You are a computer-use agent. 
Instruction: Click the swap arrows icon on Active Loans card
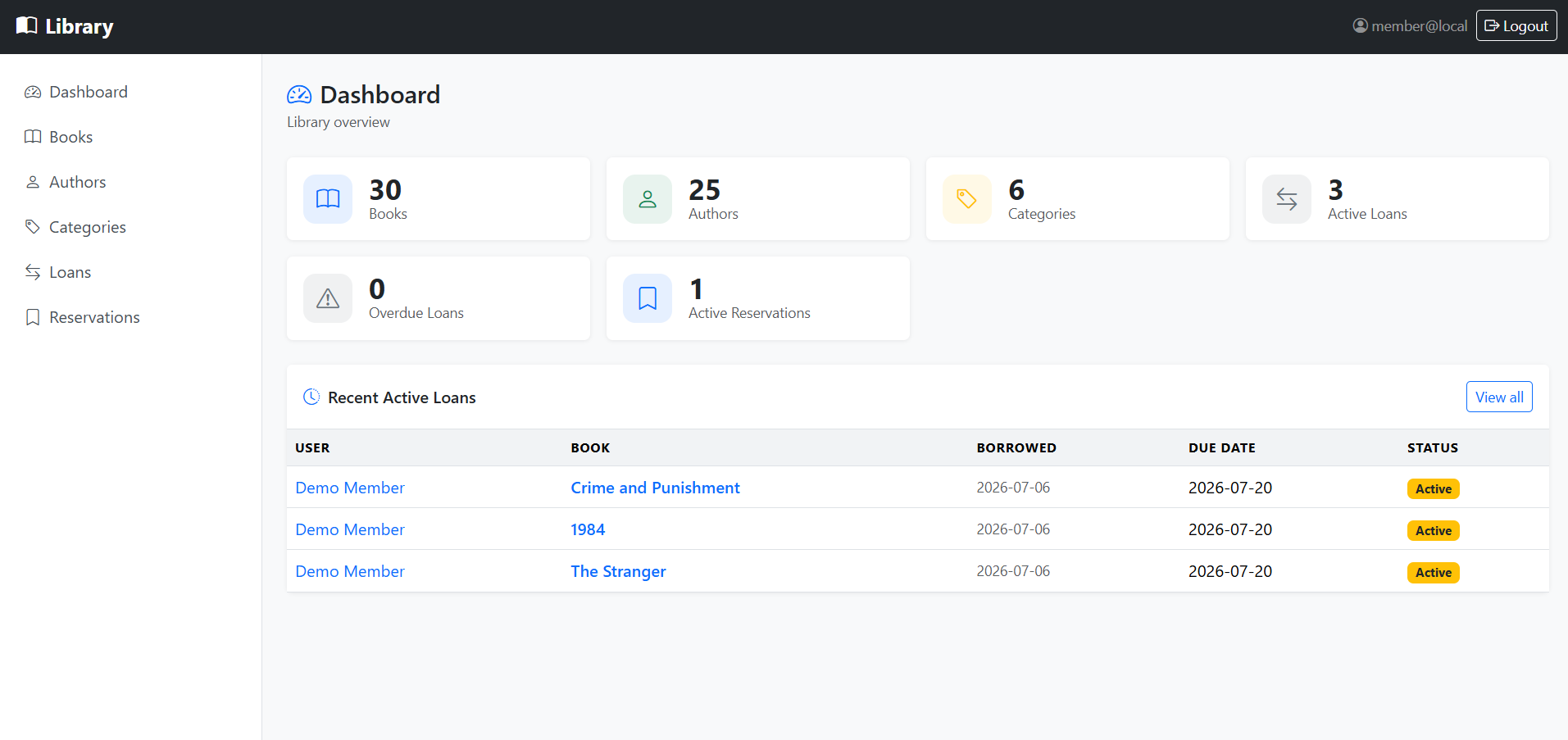click(x=1287, y=199)
